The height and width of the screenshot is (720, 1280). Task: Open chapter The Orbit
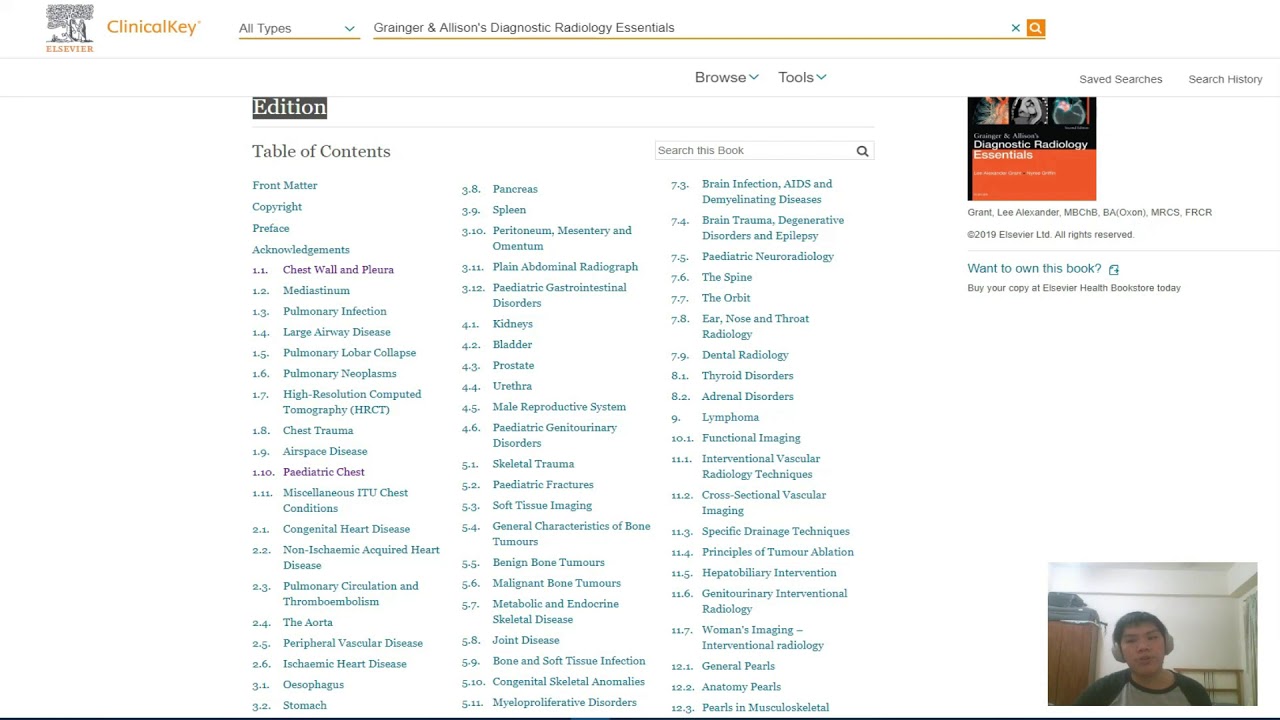pos(726,298)
